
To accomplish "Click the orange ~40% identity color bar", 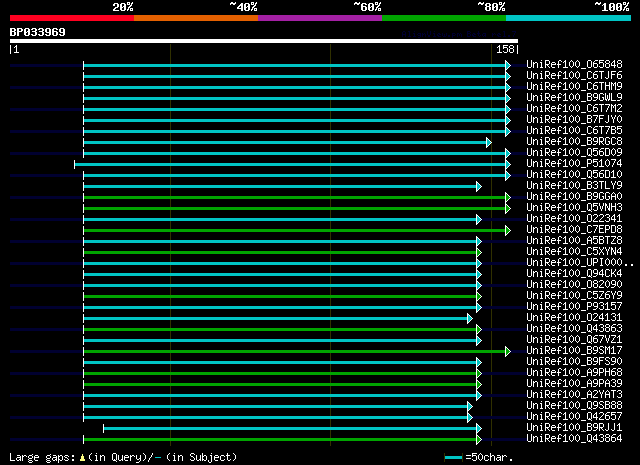I will pyautogui.click(x=196, y=18).
